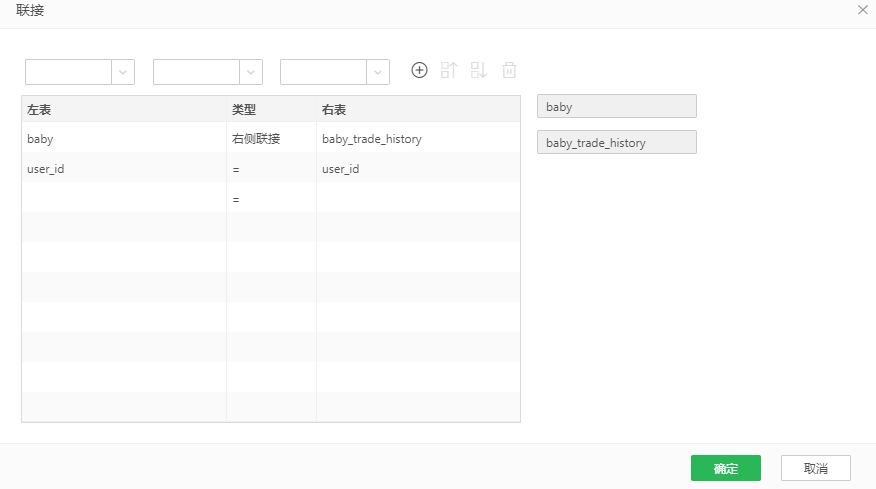Click the user_id cell in the left table column

pyautogui.click(x=46, y=169)
